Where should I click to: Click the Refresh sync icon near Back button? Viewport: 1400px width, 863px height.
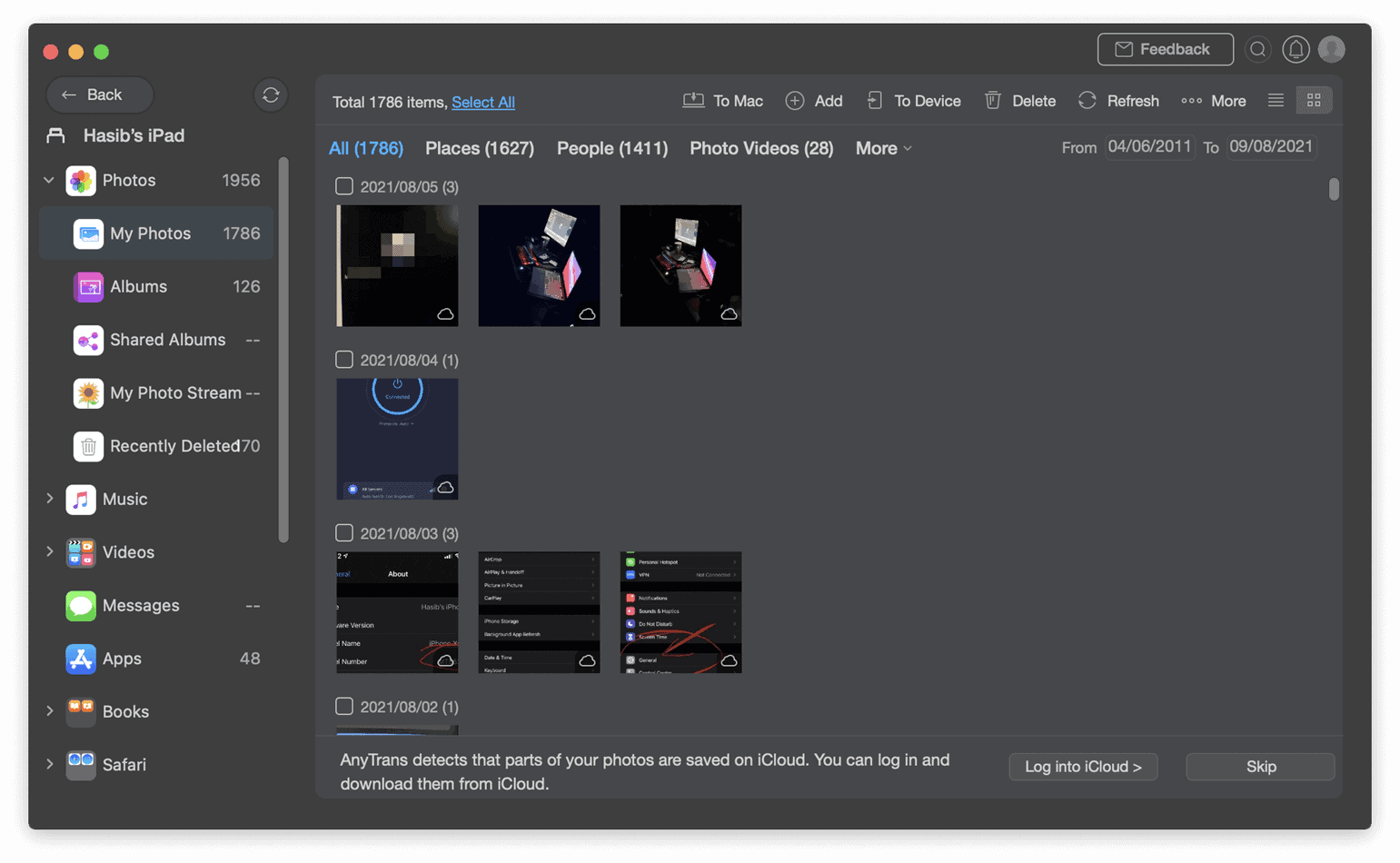click(270, 94)
